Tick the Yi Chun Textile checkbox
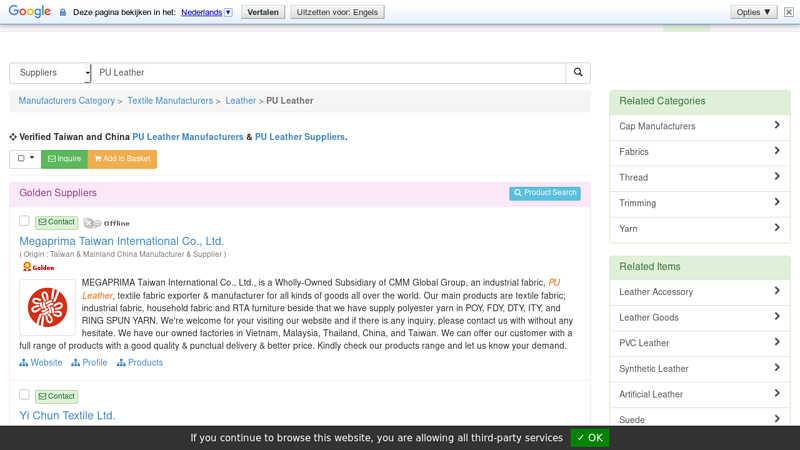The height and width of the screenshot is (450, 800). [24, 395]
